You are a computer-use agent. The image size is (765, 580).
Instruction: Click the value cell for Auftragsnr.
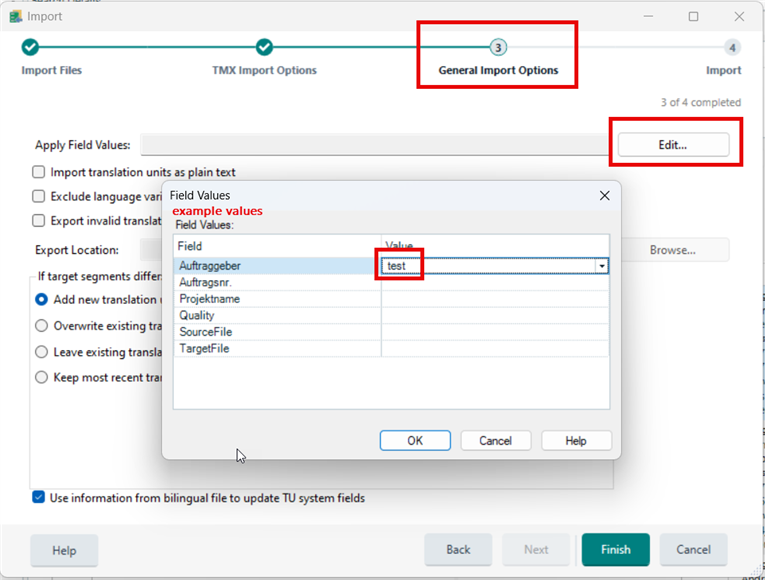click(495, 282)
